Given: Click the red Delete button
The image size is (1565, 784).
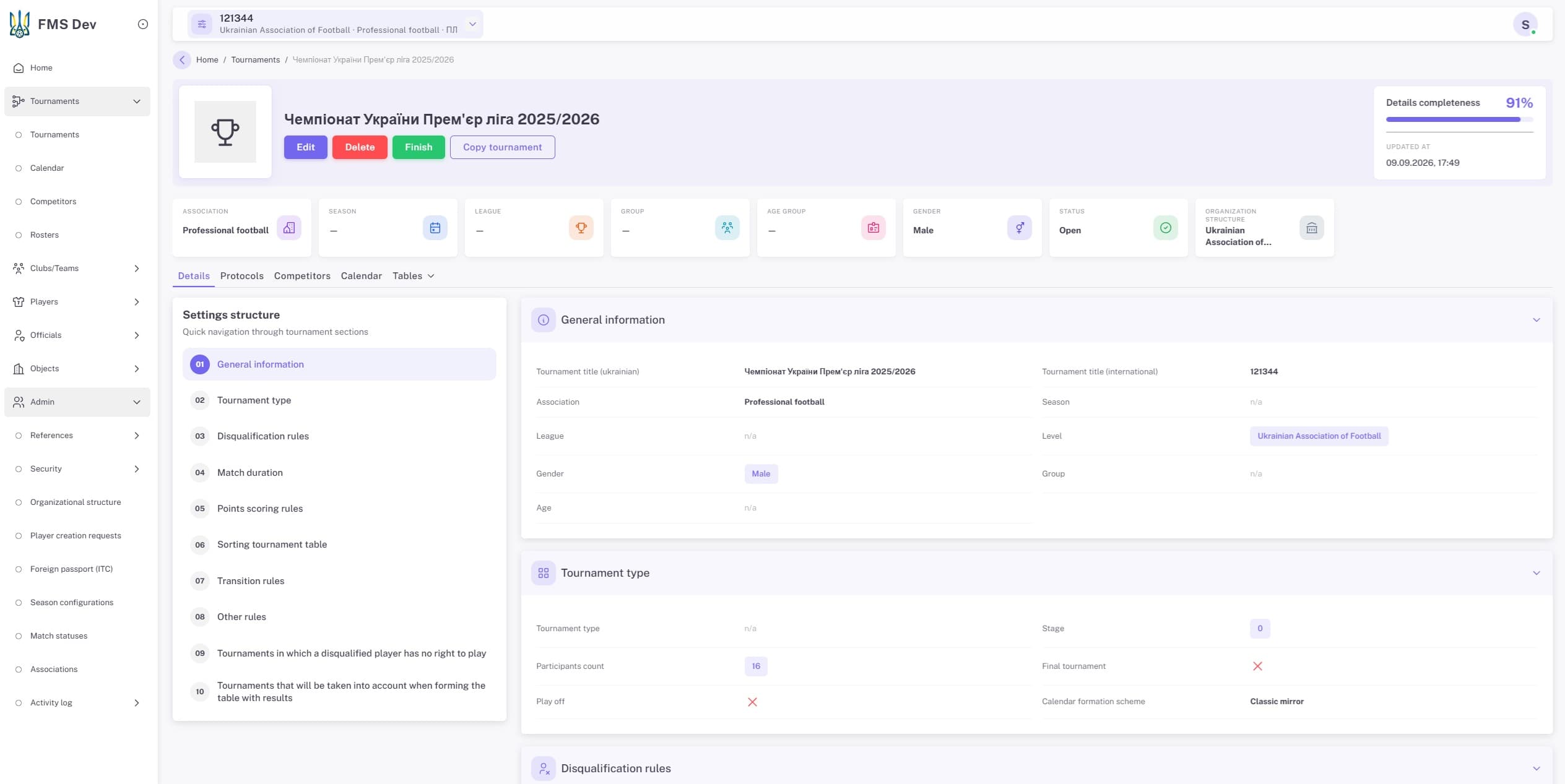Looking at the screenshot, I should point(360,147).
